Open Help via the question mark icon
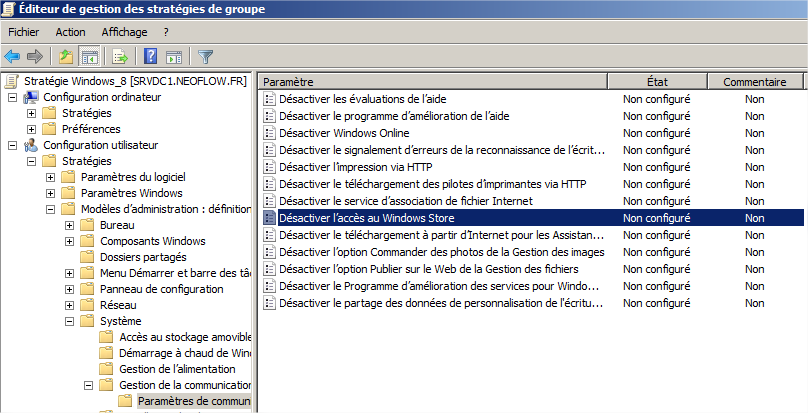Screen dimensions: 808x413 (150, 56)
